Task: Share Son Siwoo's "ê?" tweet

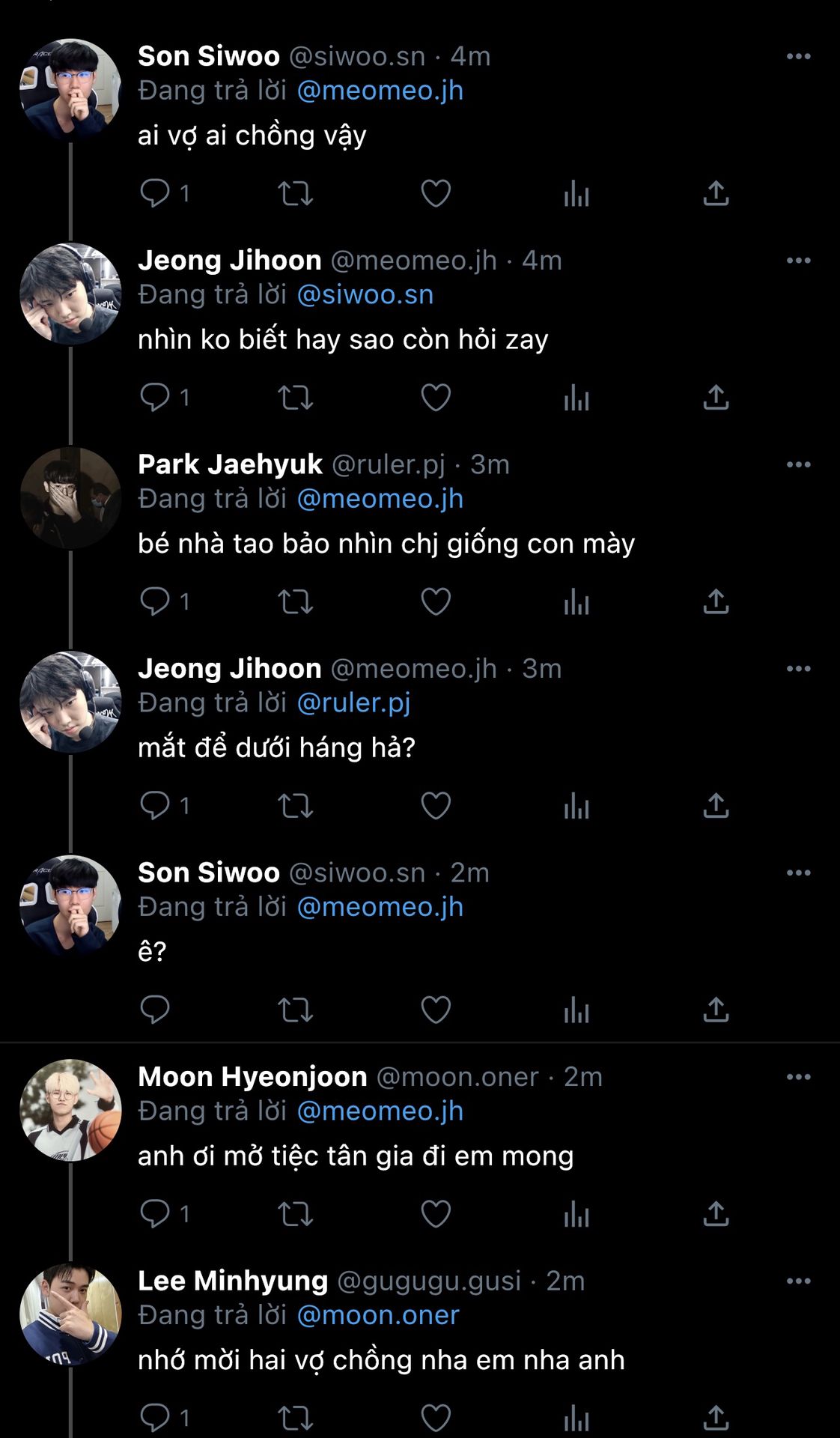Action: point(716,1010)
